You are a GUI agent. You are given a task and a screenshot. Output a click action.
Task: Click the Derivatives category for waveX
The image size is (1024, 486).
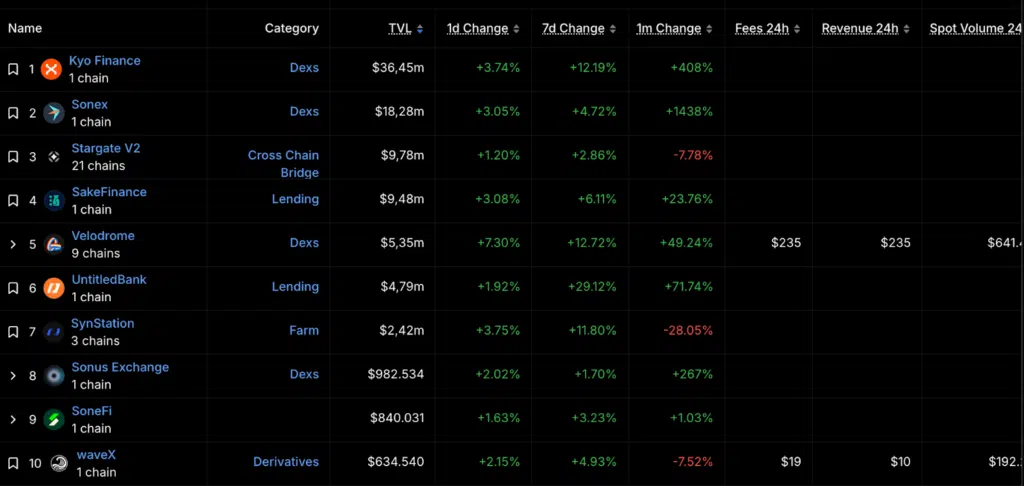tap(286, 462)
